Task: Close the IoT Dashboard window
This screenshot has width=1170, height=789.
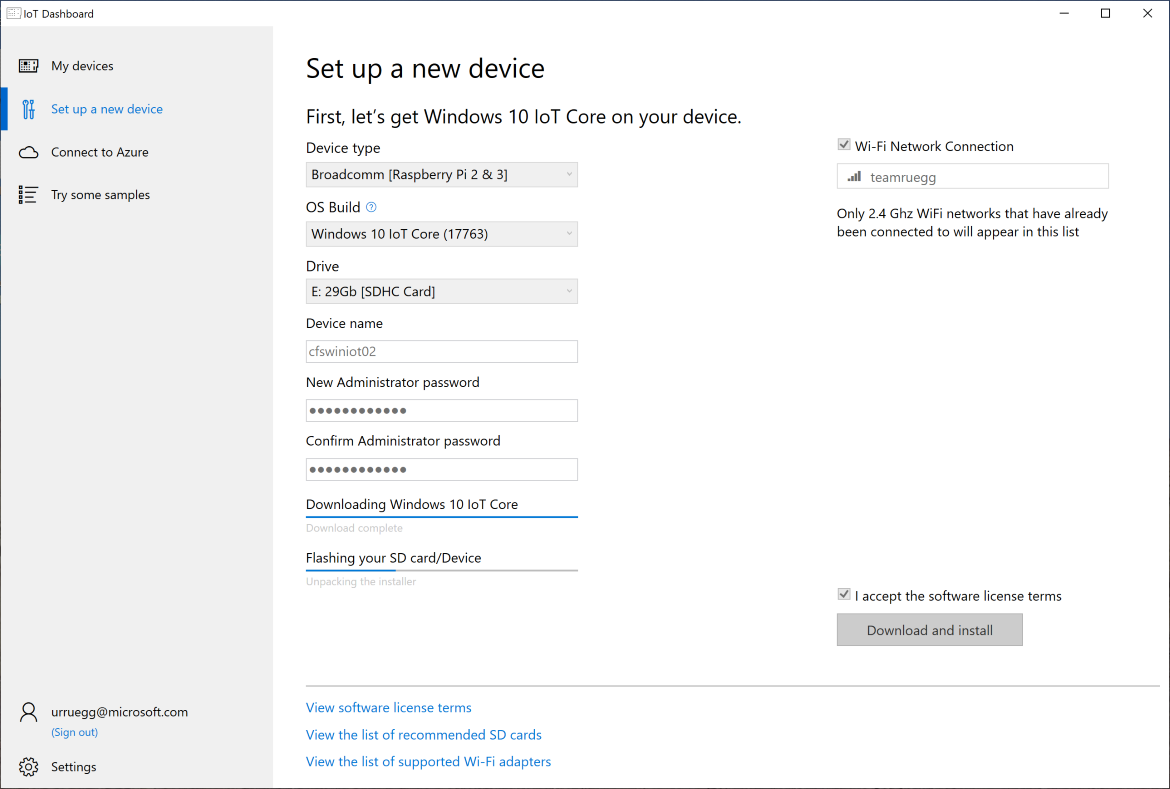Action: tap(1148, 13)
